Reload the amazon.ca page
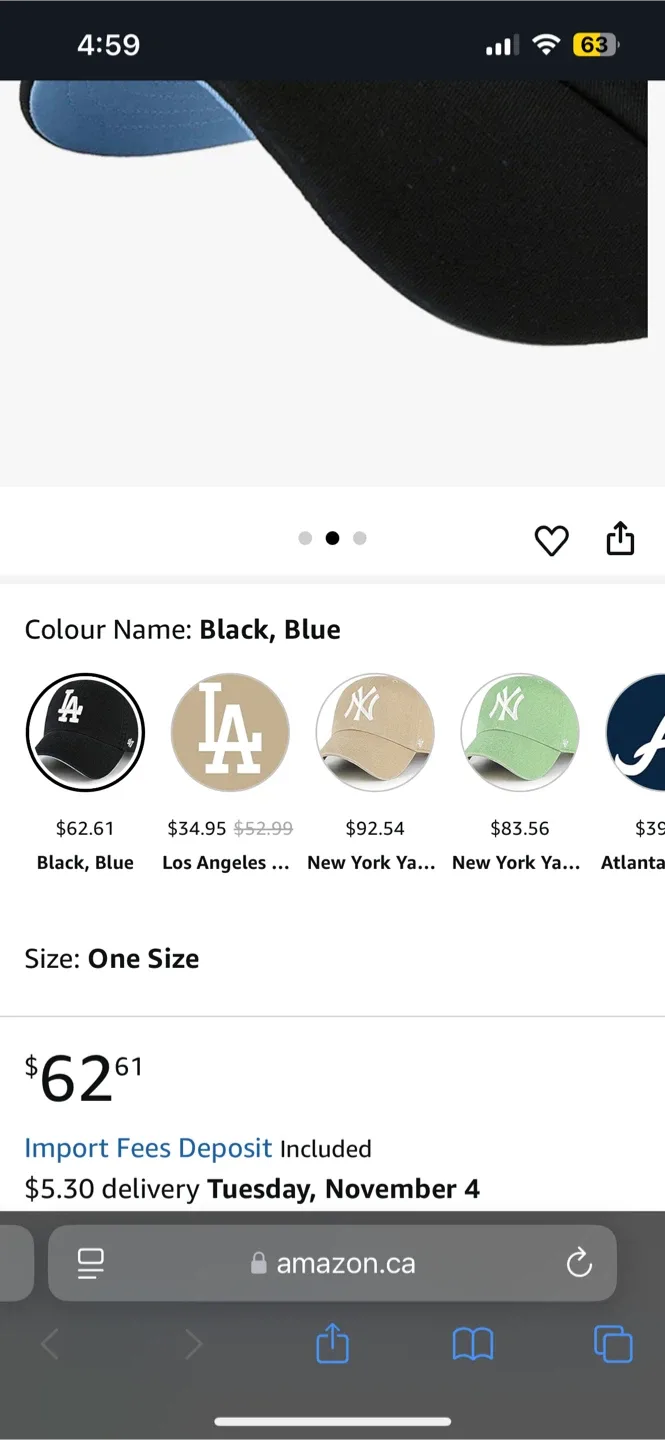This screenshot has width=665, height=1440. click(x=579, y=1263)
